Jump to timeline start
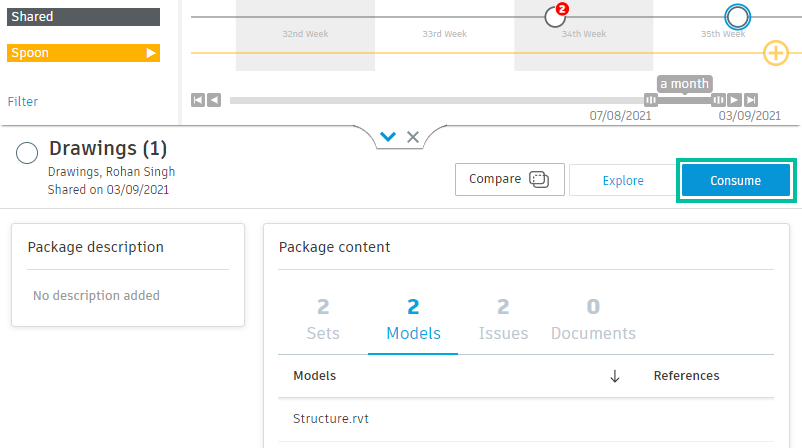Viewport: 802px width, 448px height. [197, 100]
